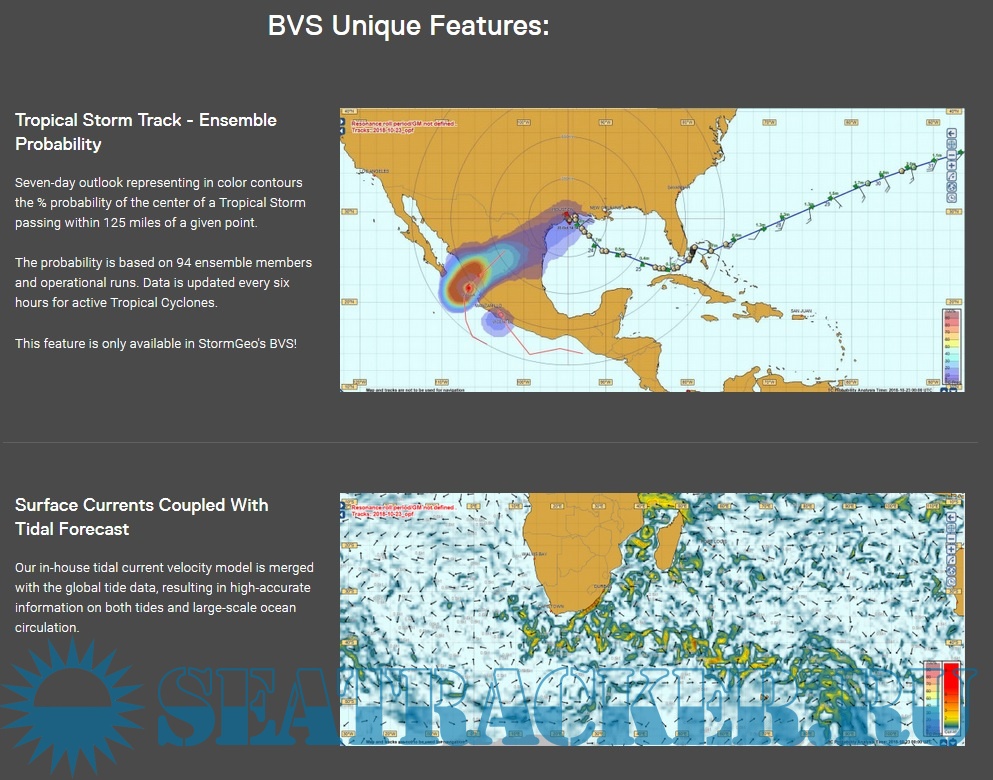Viewport: 993px width, 780px height.
Task: Click the BVS Unique Features title
Action: coord(408,26)
